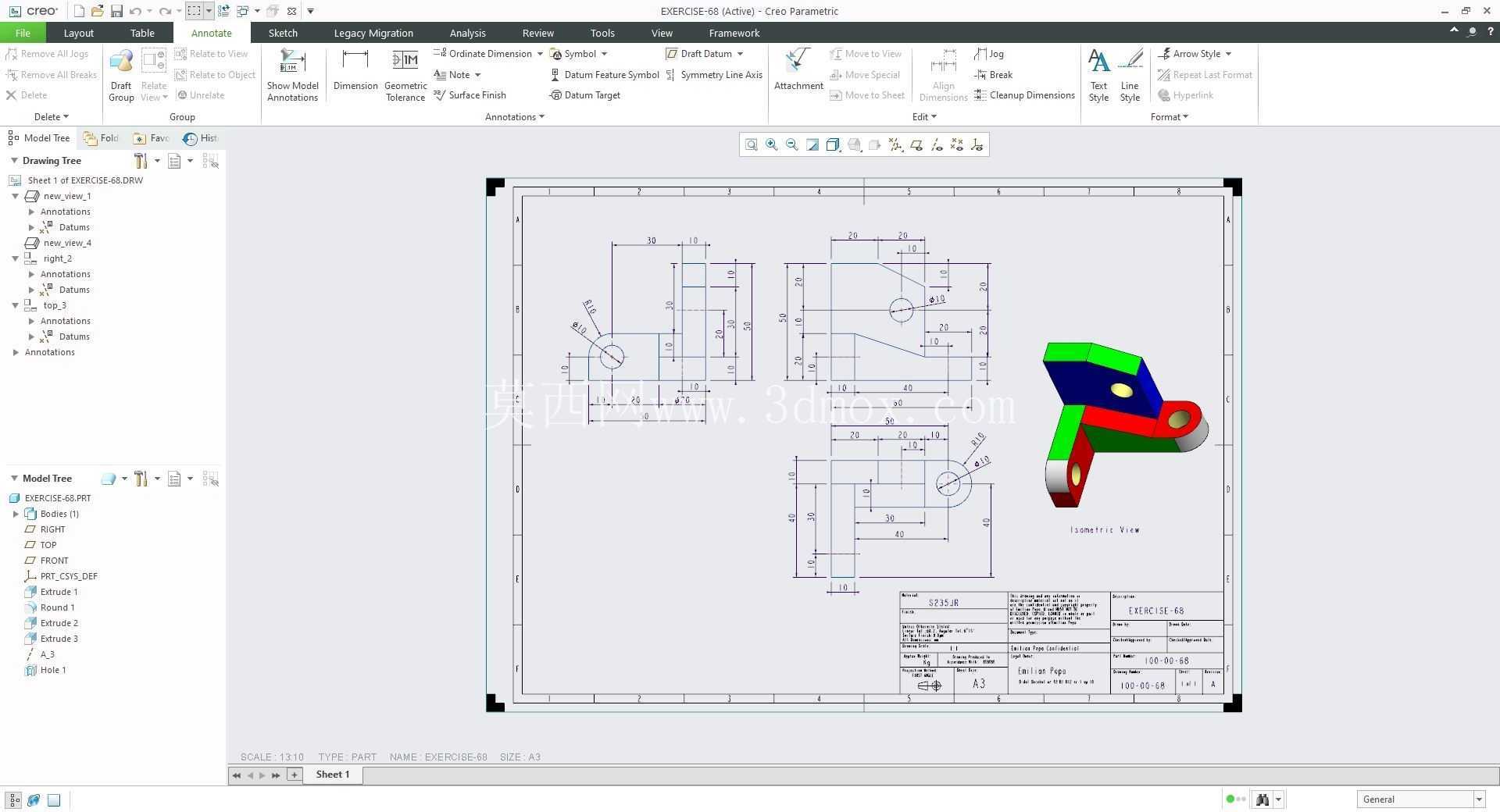
Task: Insert a Jog on a dimension
Action: pos(989,54)
